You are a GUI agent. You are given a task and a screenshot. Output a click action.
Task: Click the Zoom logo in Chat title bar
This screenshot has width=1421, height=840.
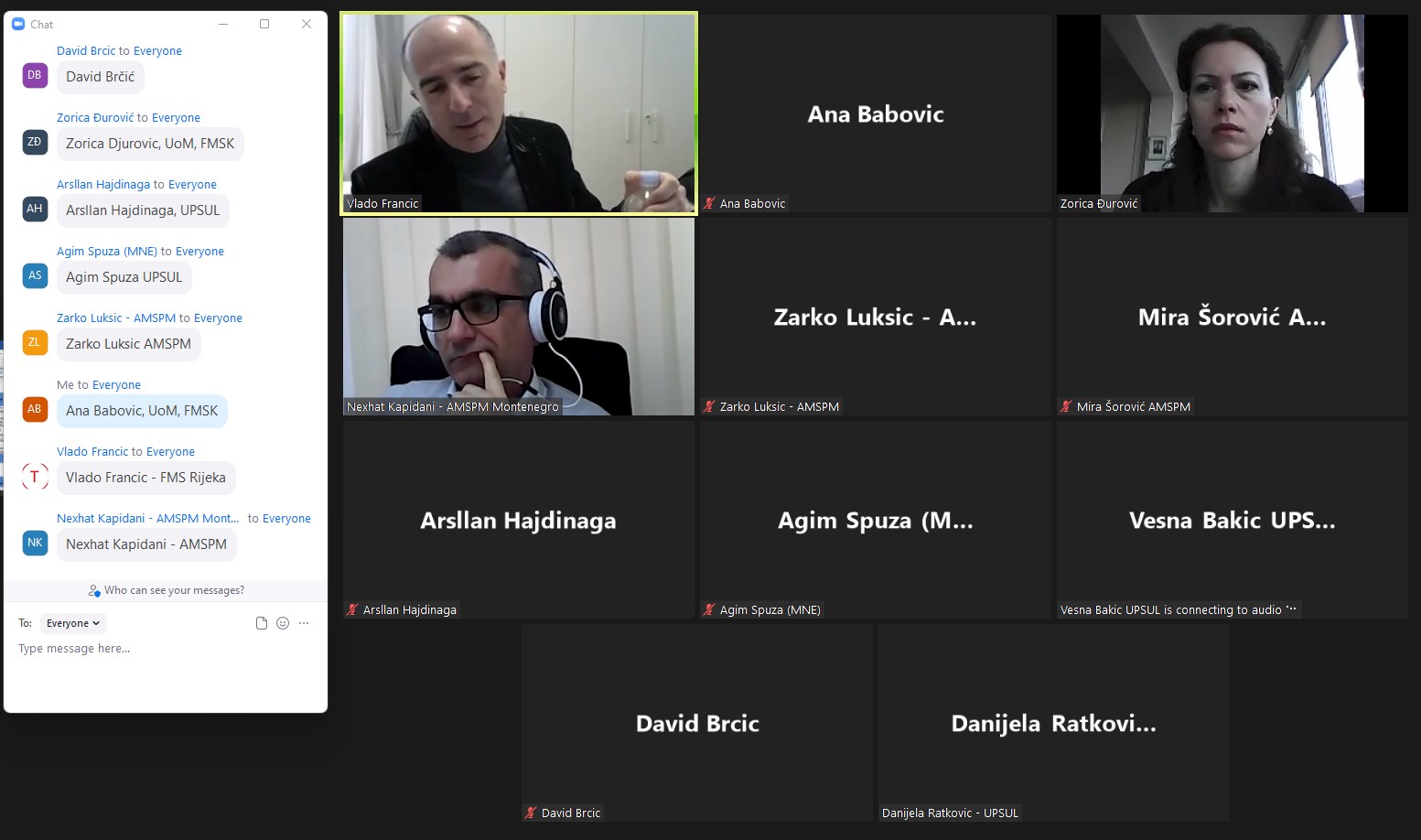coord(18,24)
